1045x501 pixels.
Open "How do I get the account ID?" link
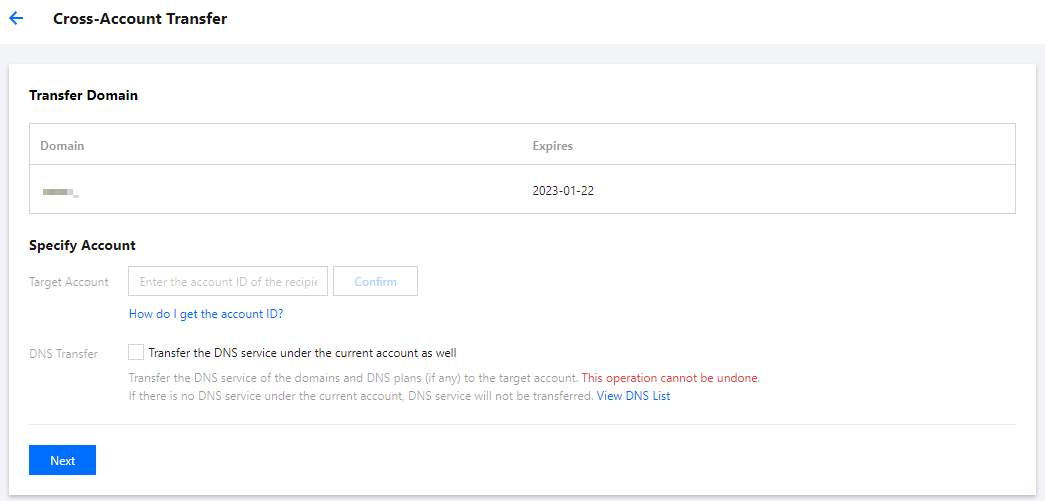(x=206, y=314)
